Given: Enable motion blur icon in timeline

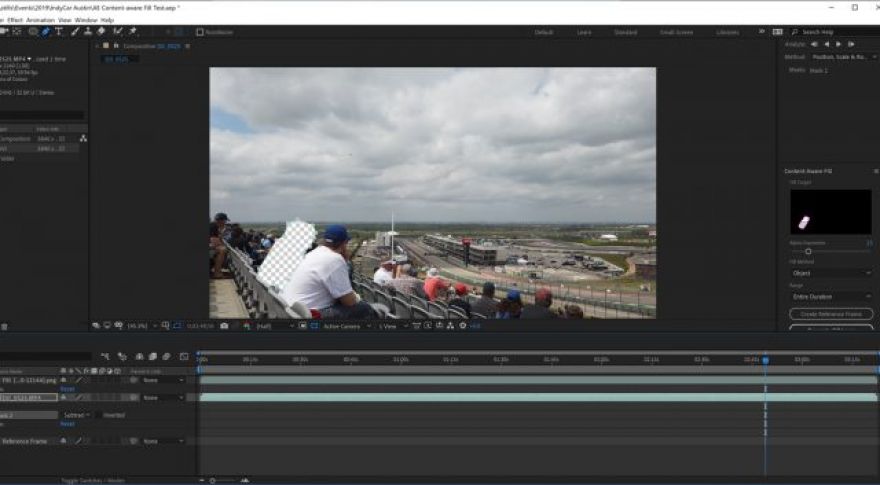Looking at the screenshot, I should (166, 356).
